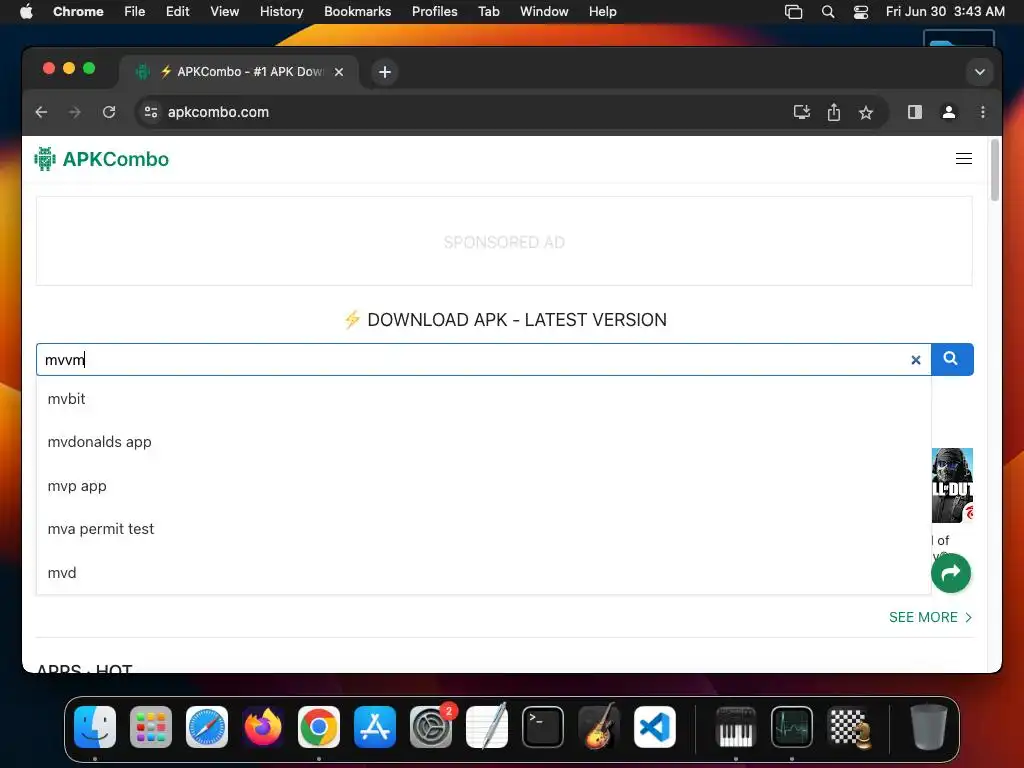This screenshot has height=768, width=1024.
Task: Open the piano keyboard app in Dock
Action: click(x=736, y=727)
